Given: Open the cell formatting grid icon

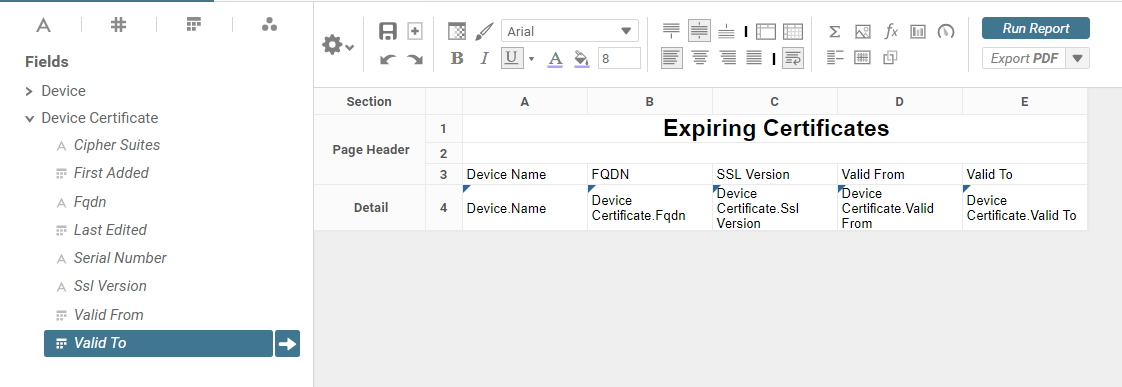Looking at the screenshot, I should tap(457, 31).
